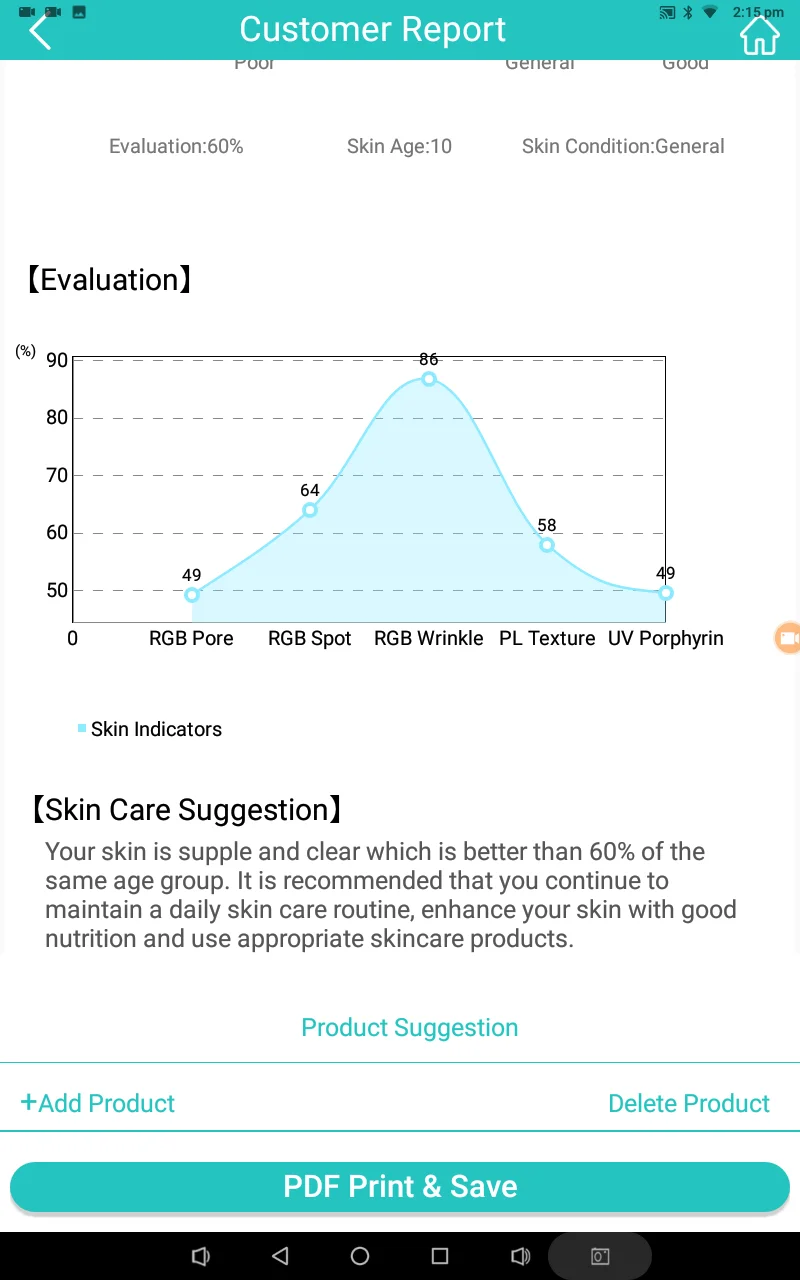The width and height of the screenshot is (800, 1280).
Task: Tap the floating orange camera button
Action: pyautogui.click(x=788, y=637)
